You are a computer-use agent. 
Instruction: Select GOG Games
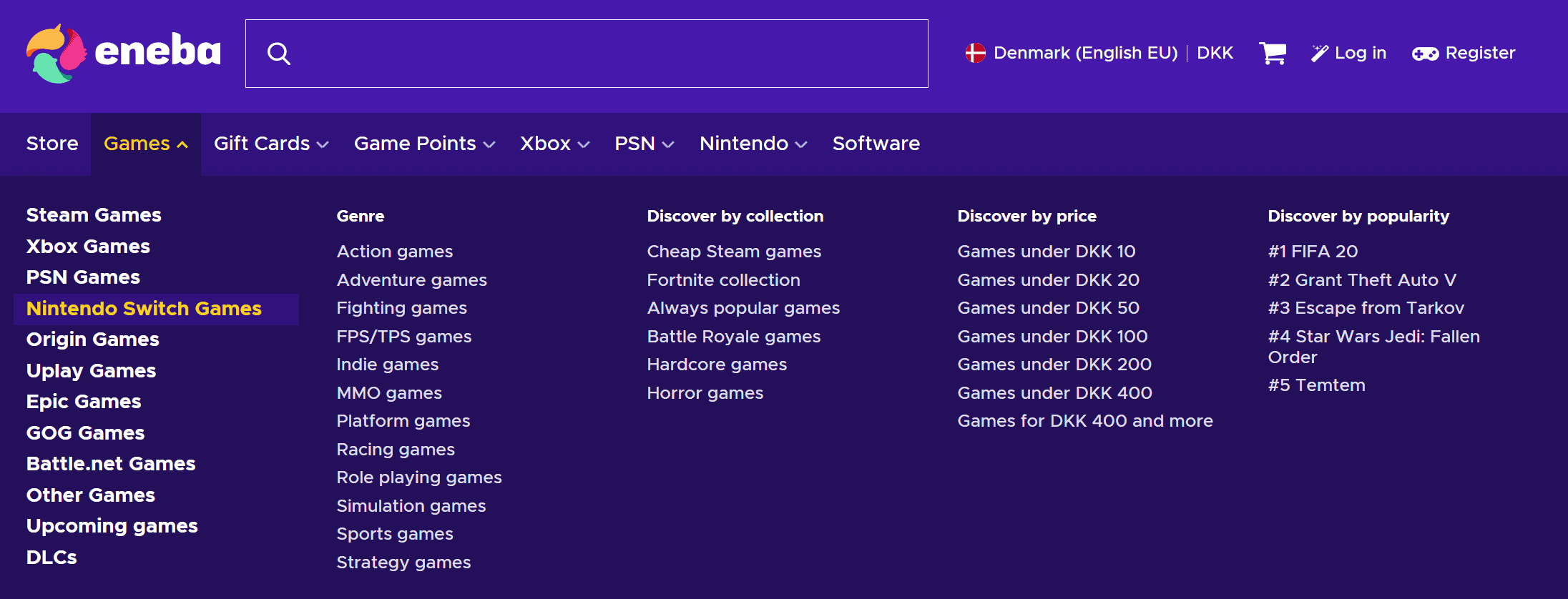pyautogui.click(x=85, y=433)
